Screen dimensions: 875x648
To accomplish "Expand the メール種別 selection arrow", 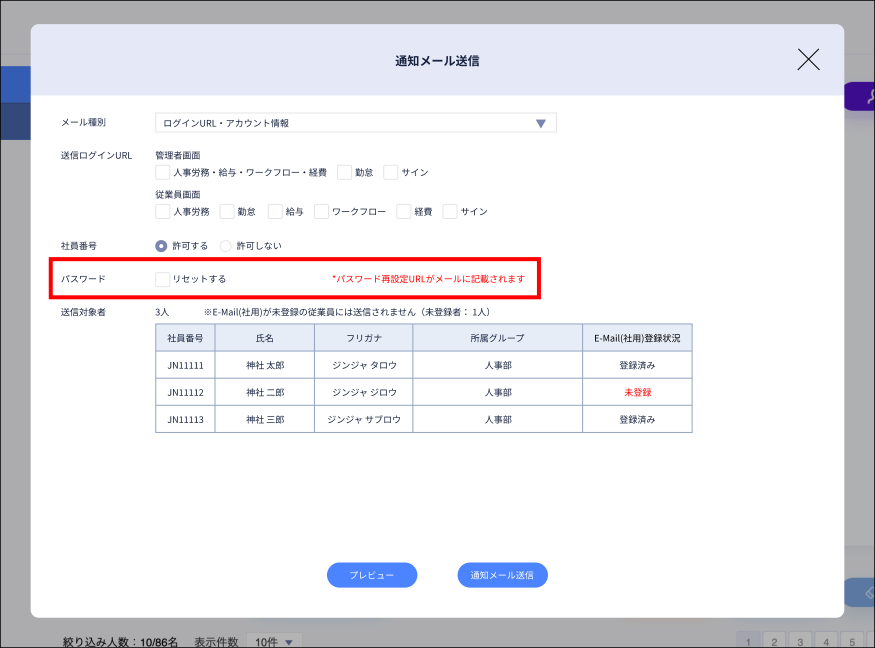I will (x=541, y=122).
